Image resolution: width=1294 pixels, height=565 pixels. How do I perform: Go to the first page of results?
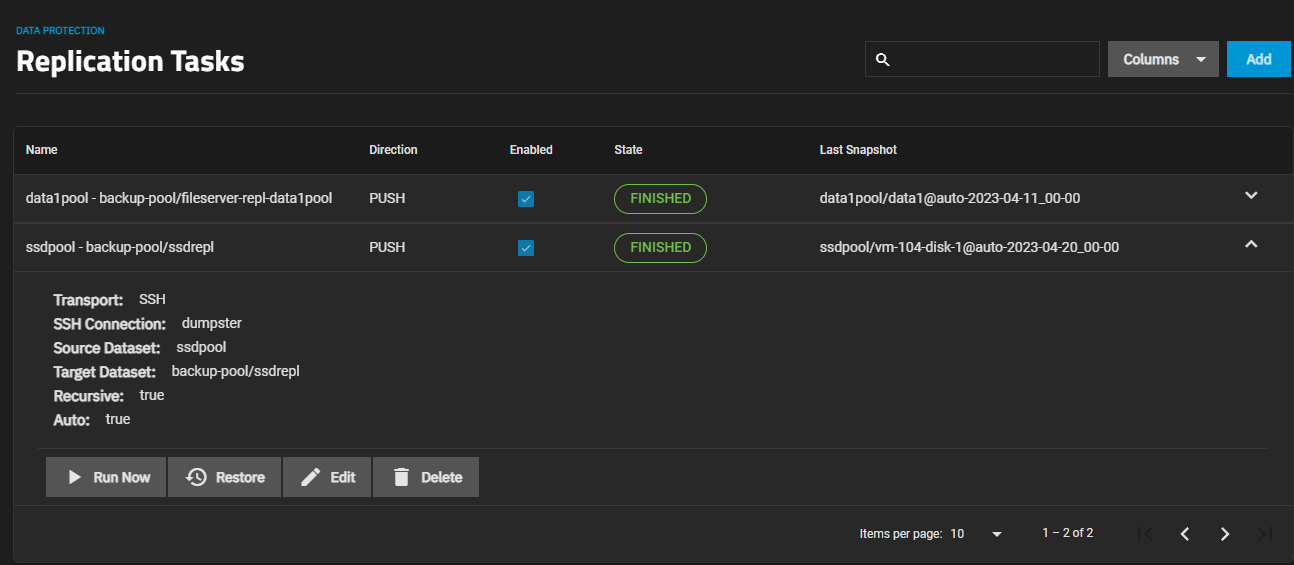1145,534
